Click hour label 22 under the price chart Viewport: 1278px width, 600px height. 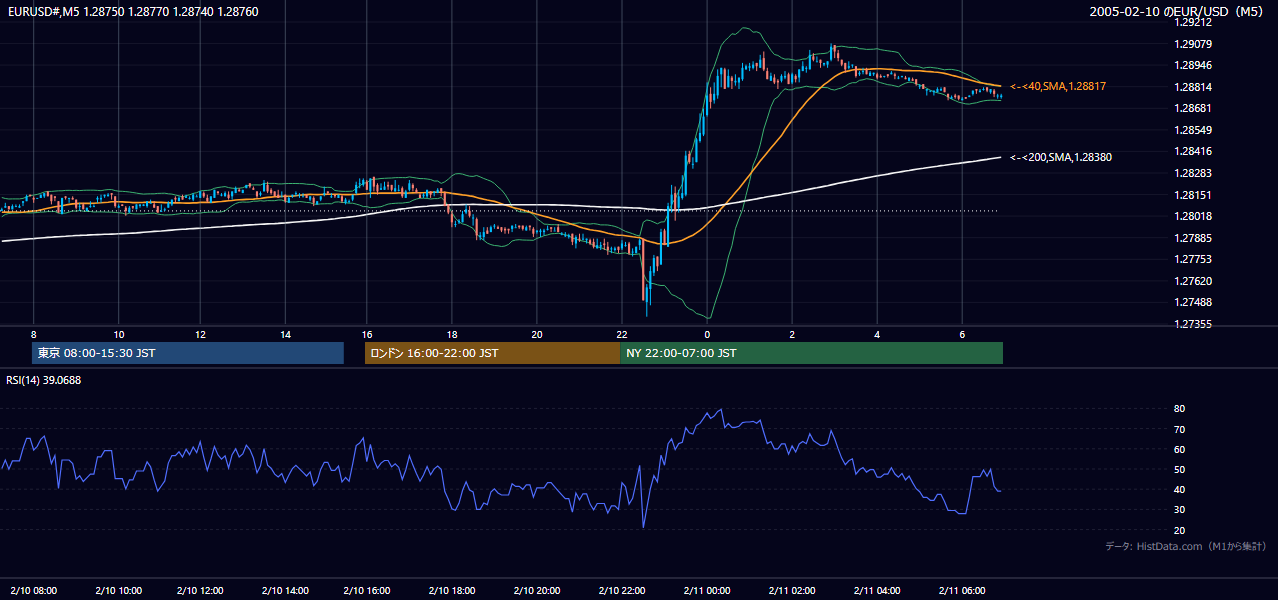tap(622, 334)
